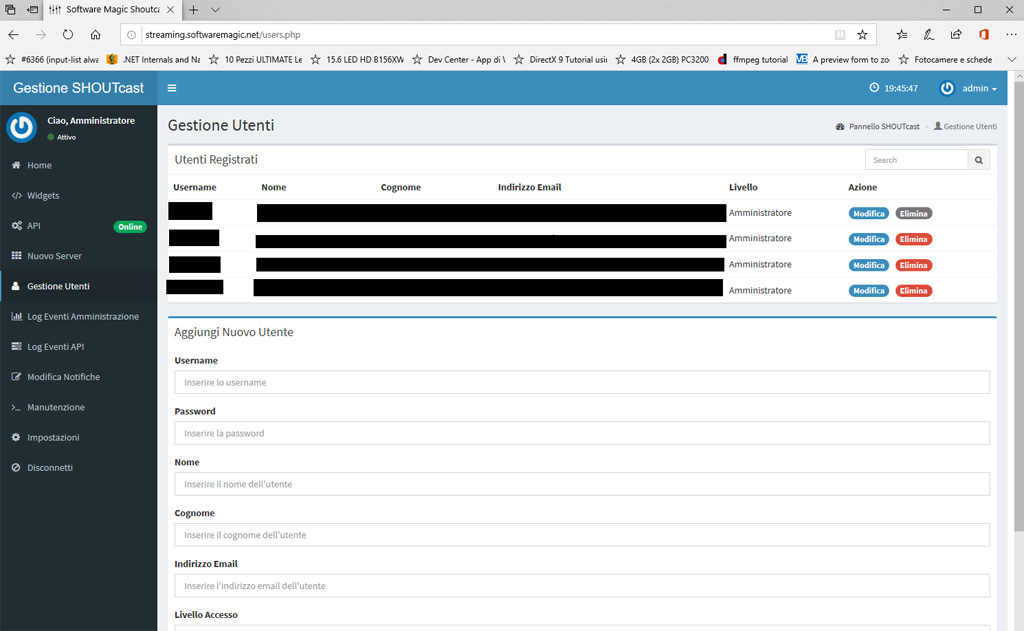
Task: Click Modifica for second user row
Action: (869, 239)
